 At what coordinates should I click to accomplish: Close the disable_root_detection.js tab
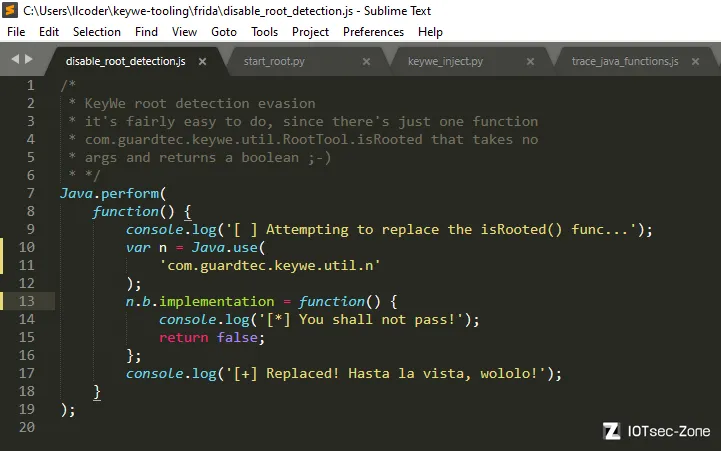click(202, 61)
